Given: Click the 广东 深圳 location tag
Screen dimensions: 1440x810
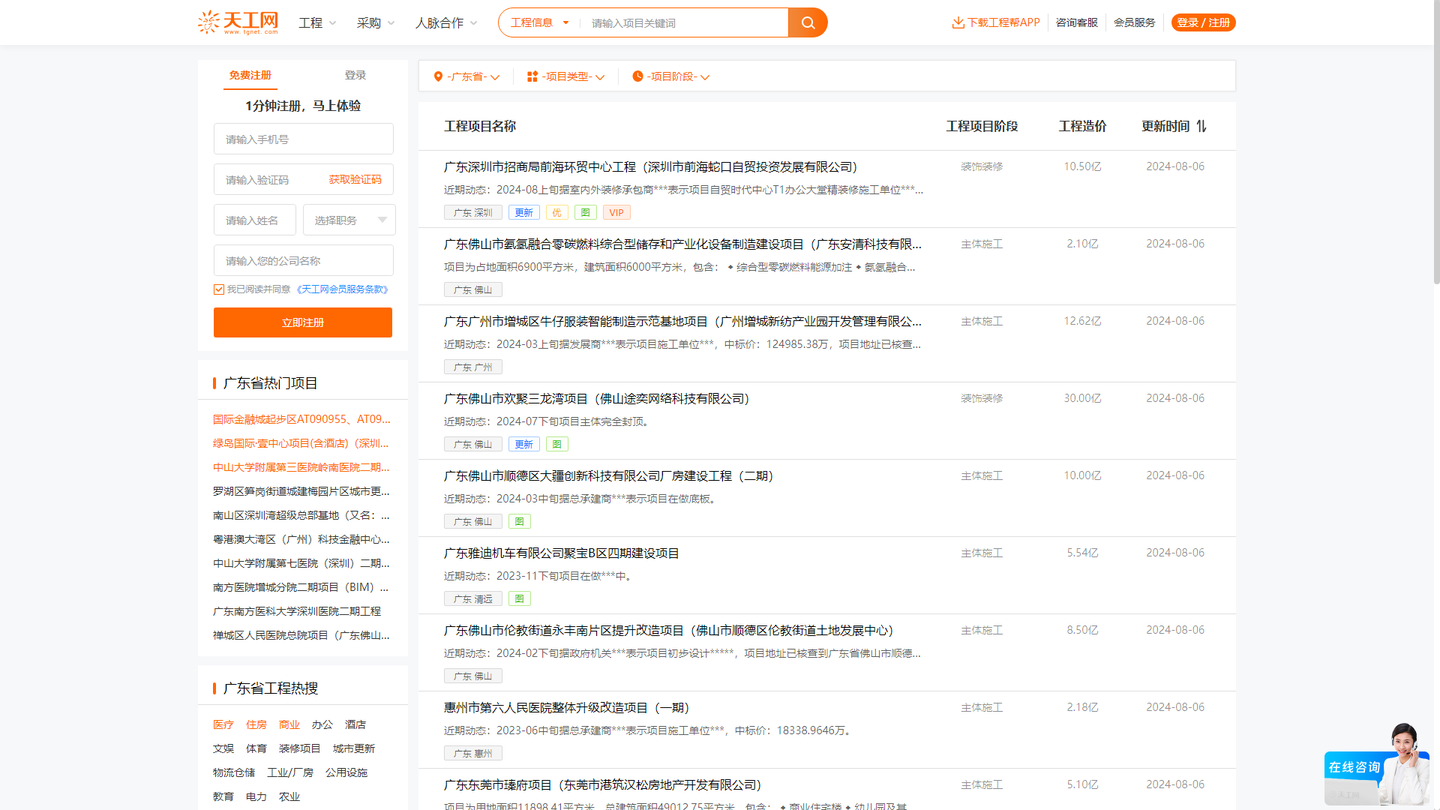Looking at the screenshot, I should [473, 213].
